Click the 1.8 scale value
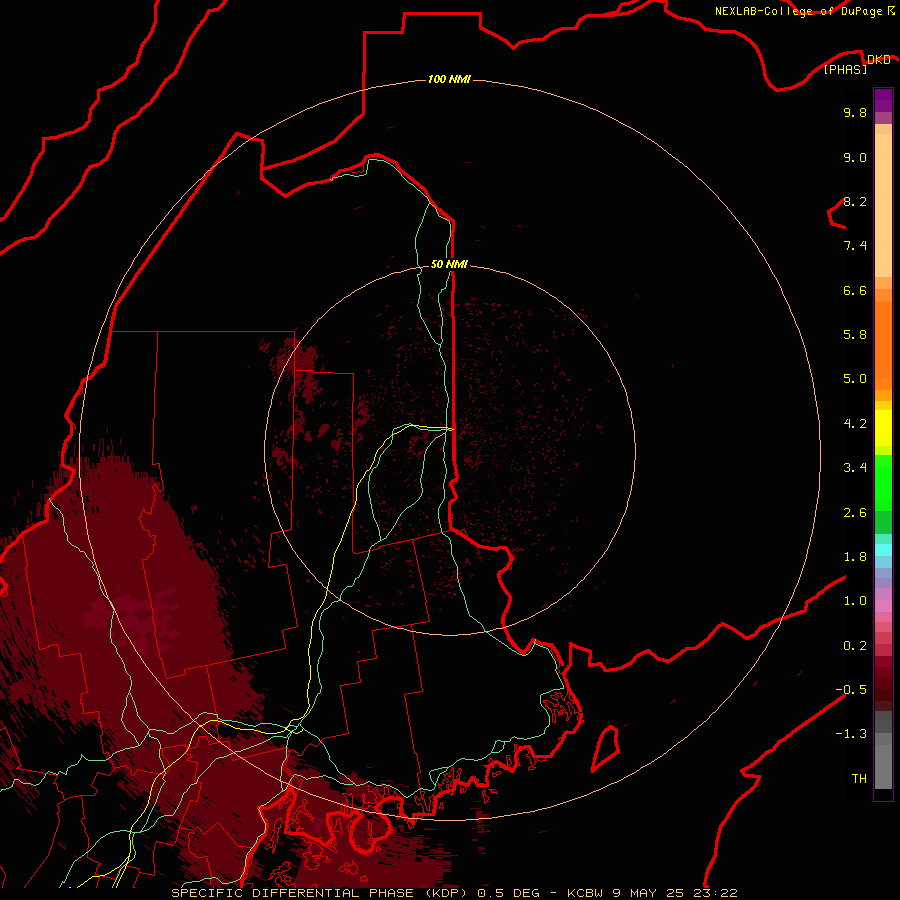 (x=855, y=557)
